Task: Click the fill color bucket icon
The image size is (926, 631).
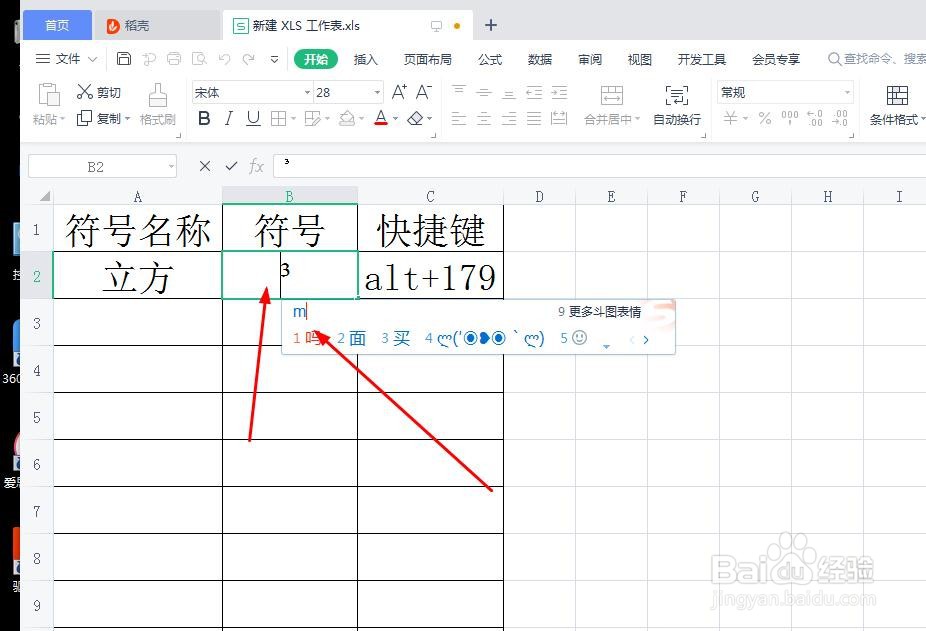Action: (347, 119)
